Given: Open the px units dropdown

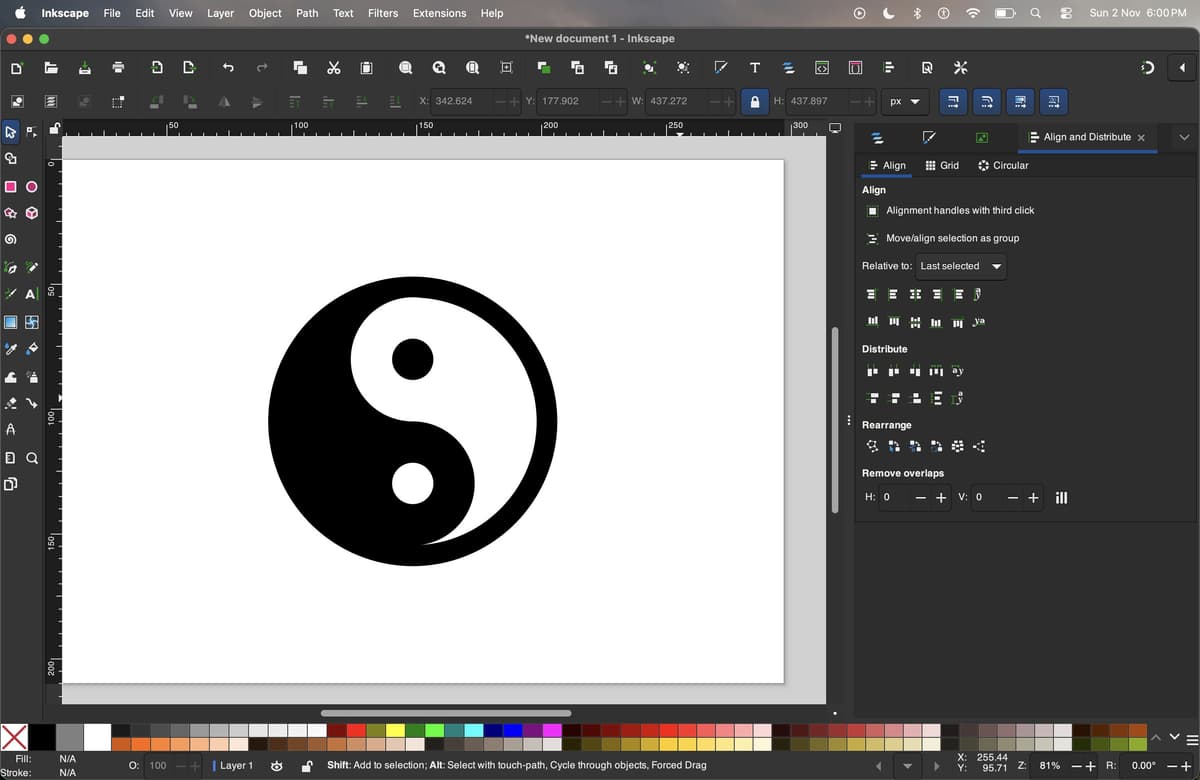Looking at the screenshot, I should (904, 101).
